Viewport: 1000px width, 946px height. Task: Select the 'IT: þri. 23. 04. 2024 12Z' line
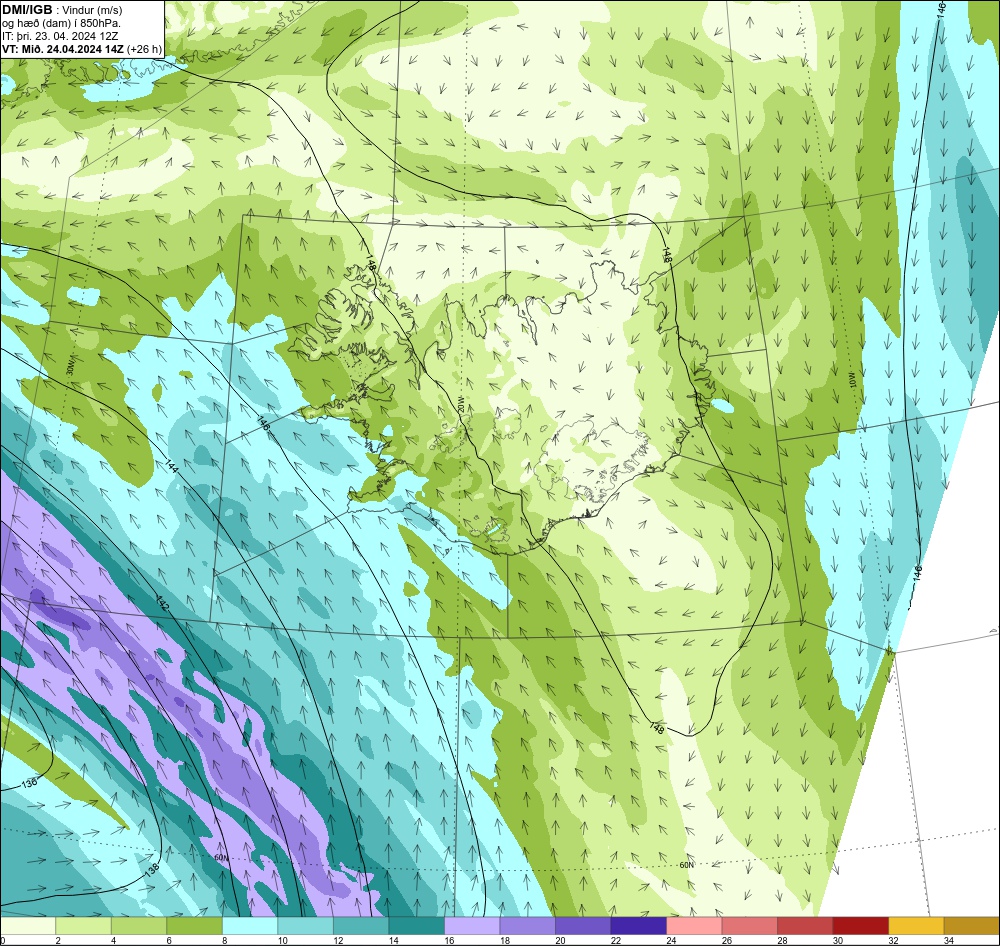(x=60, y=36)
